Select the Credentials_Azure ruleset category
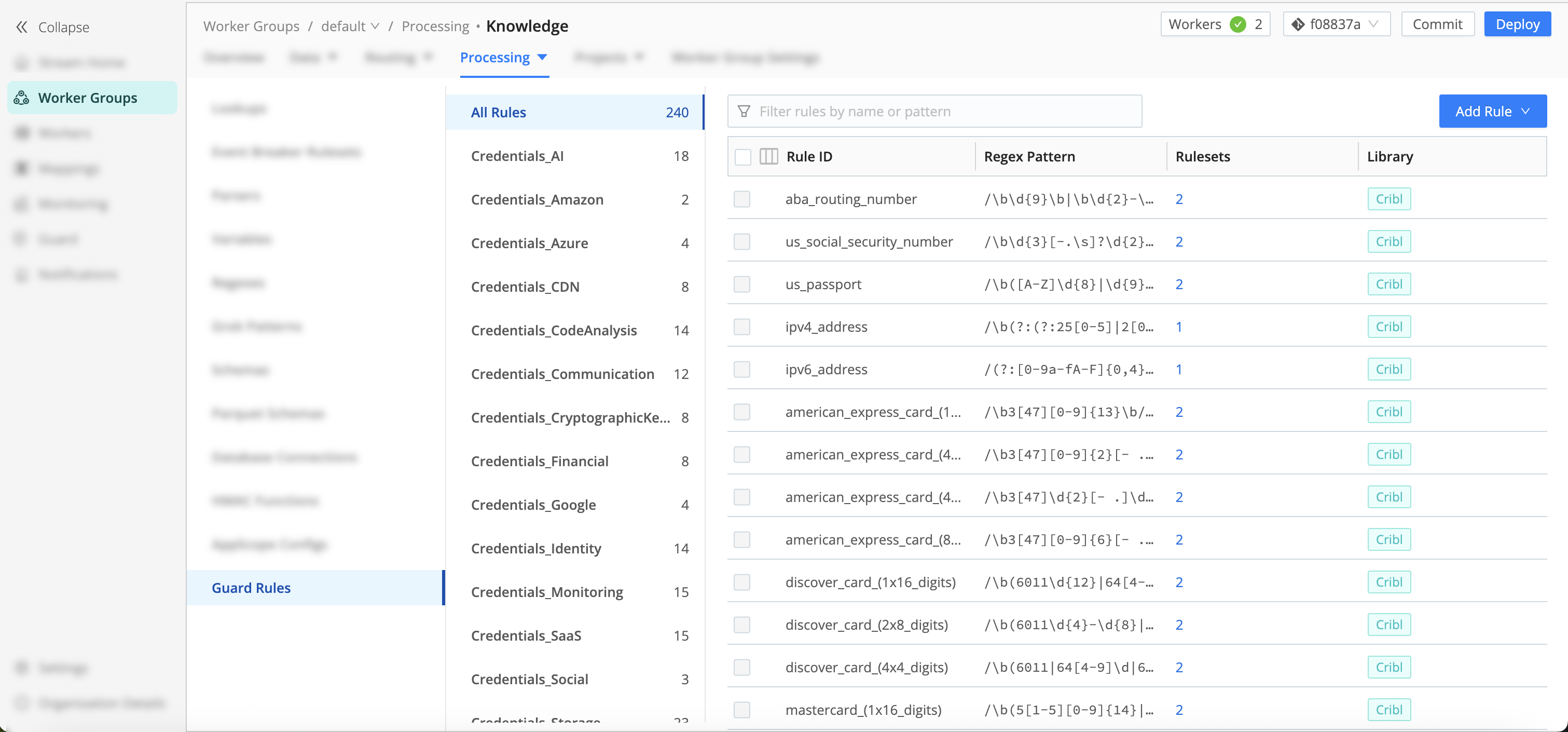Viewport: 1568px width, 732px height. click(529, 243)
